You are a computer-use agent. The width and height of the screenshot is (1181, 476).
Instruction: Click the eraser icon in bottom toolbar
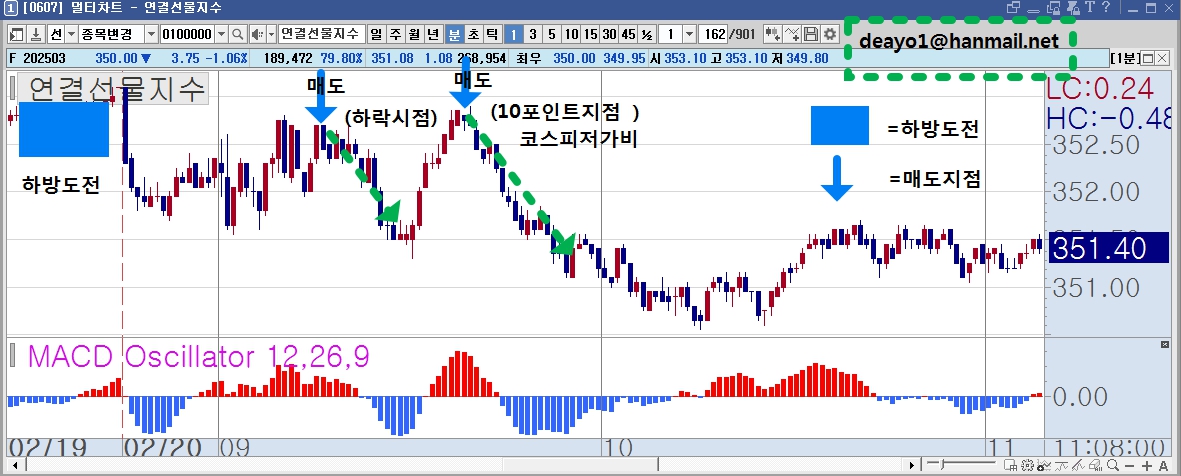(x=1095, y=465)
